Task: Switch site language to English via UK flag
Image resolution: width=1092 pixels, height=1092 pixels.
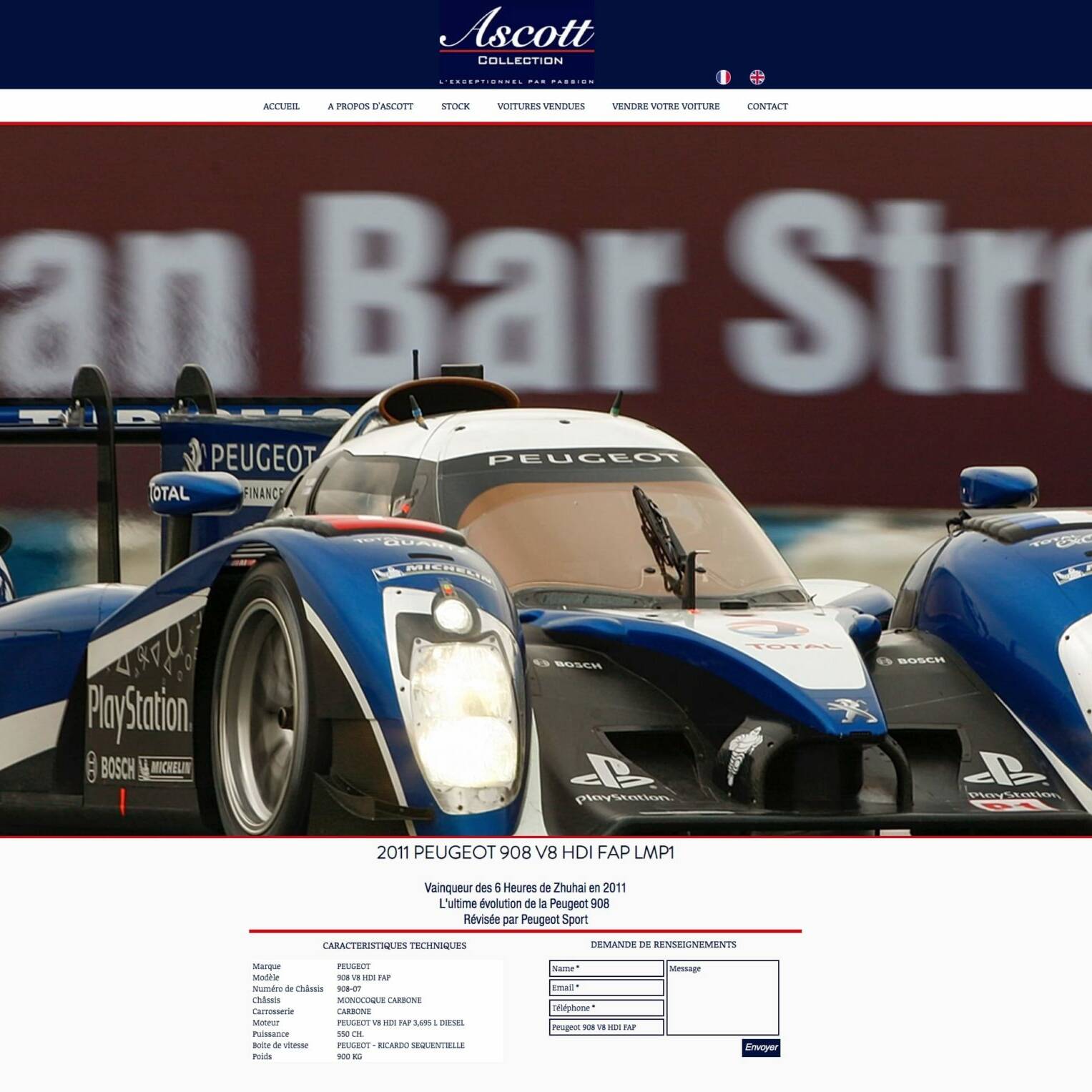Action: pyautogui.click(x=758, y=77)
